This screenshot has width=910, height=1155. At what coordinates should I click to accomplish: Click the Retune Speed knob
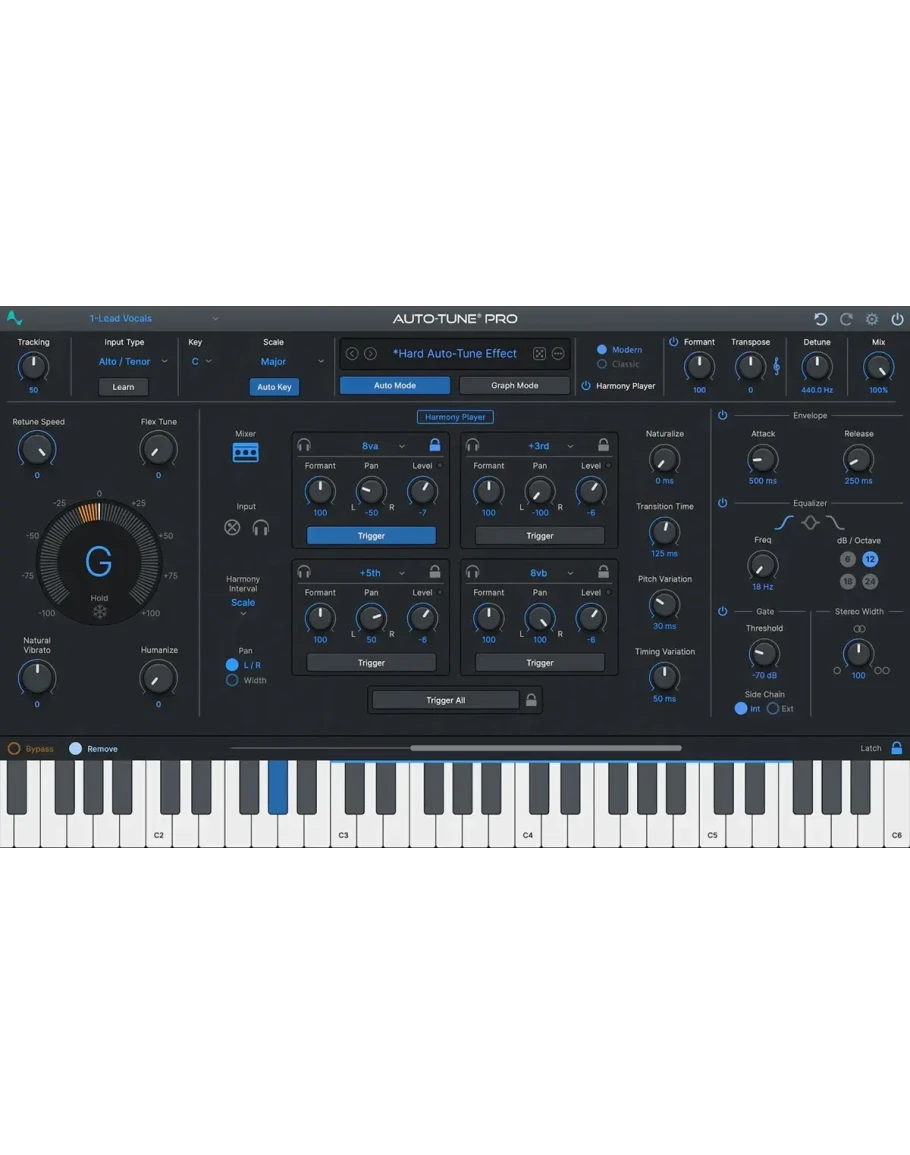coord(37,450)
